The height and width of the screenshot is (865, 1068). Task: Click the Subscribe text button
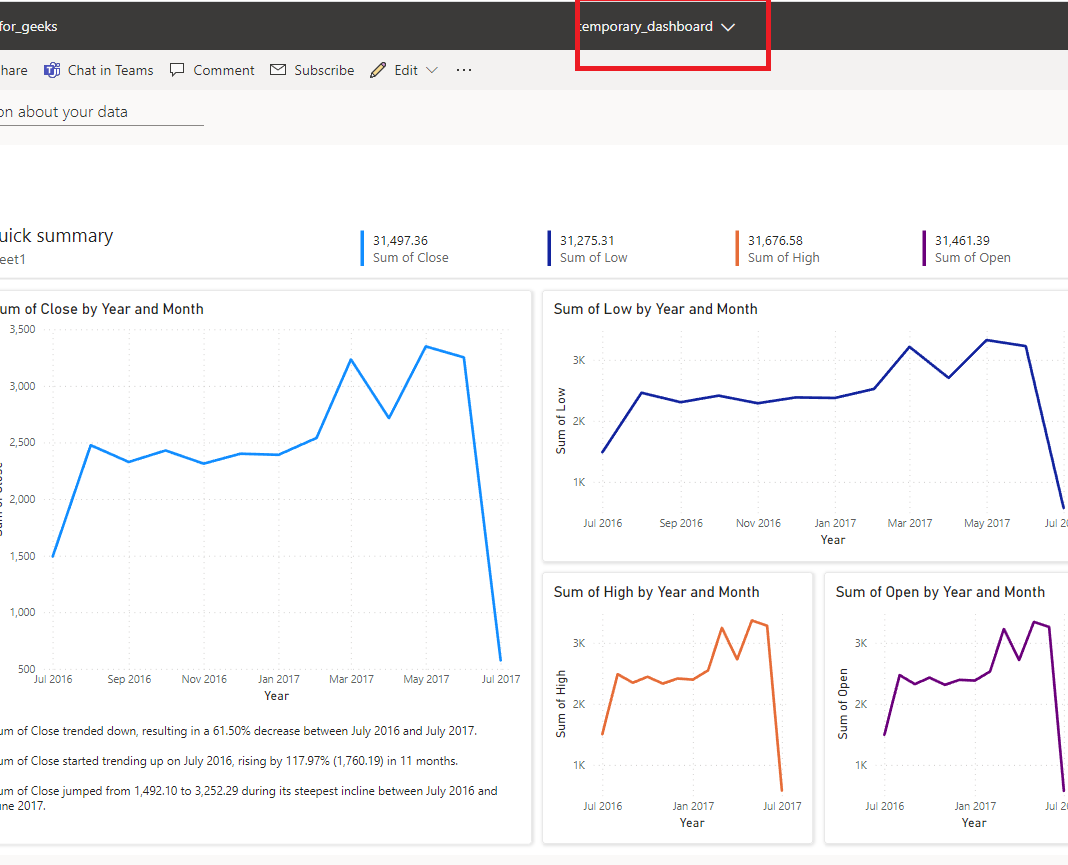click(x=324, y=70)
